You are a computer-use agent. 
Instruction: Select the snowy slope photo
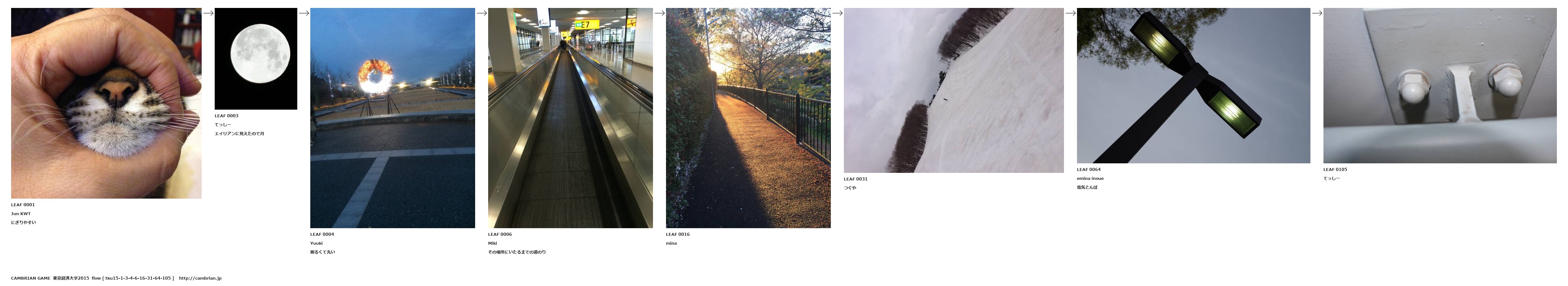954,90
